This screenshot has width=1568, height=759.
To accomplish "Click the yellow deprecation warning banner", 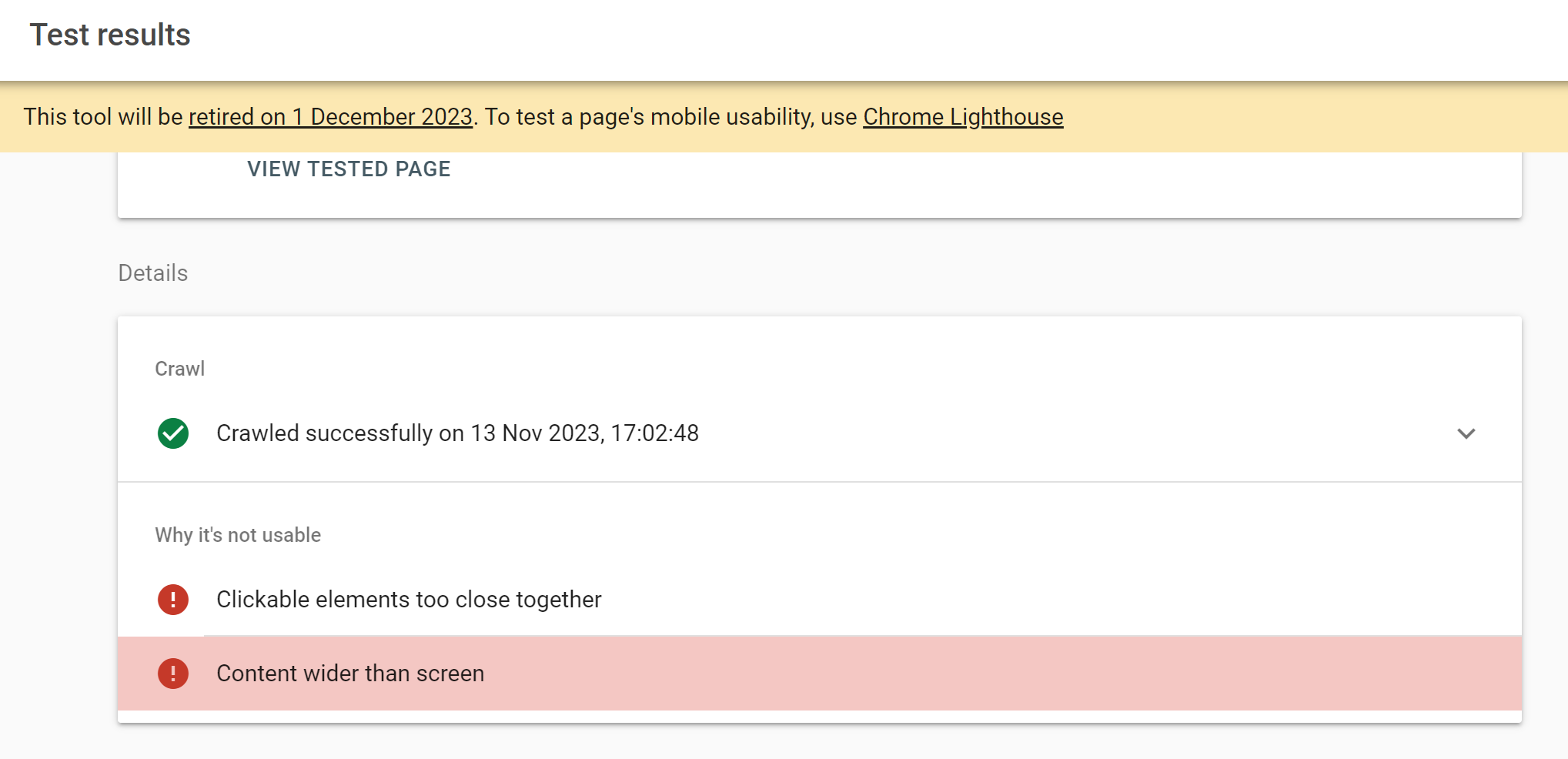I will click(1309, 116).
